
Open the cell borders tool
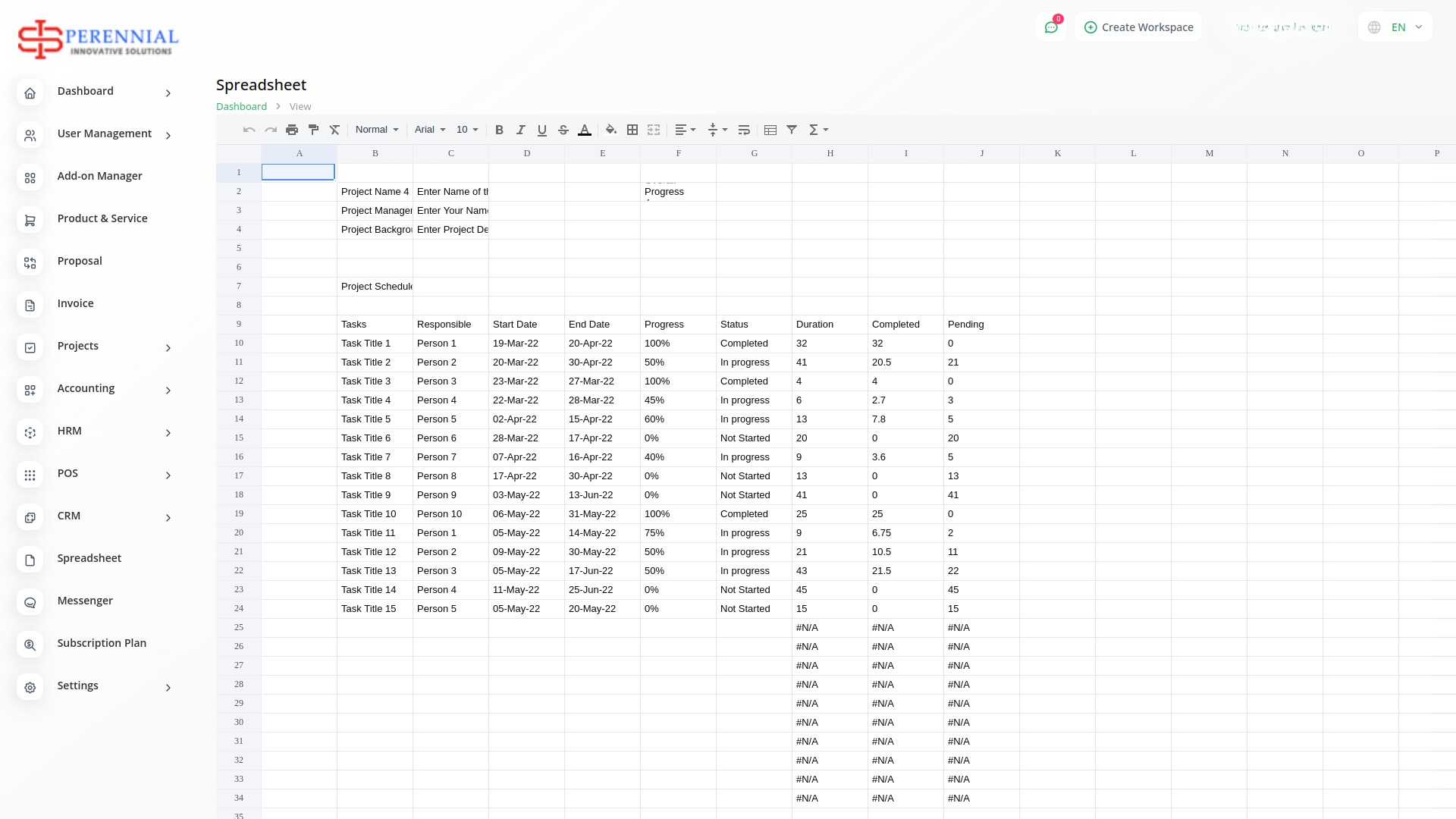pos(632,130)
